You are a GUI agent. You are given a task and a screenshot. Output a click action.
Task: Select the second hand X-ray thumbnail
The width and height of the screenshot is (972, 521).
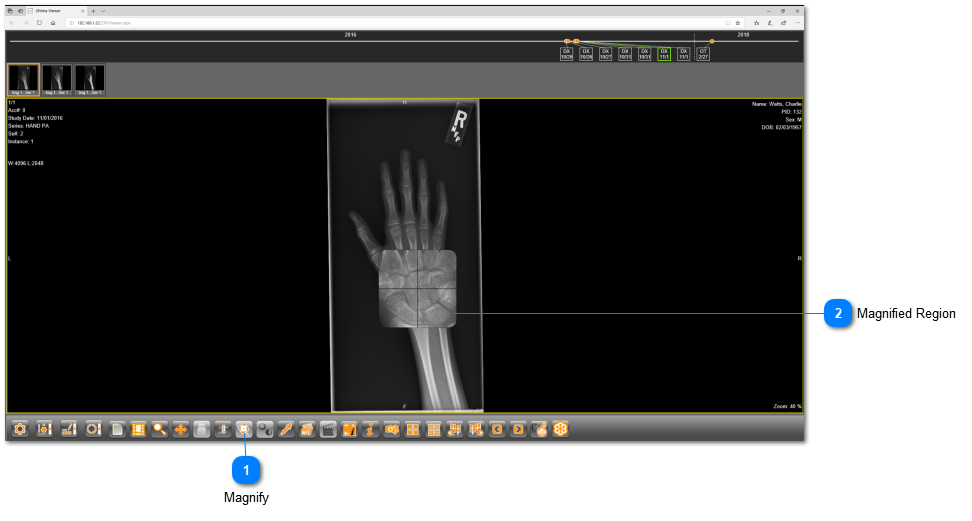click(x=57, y=80)
